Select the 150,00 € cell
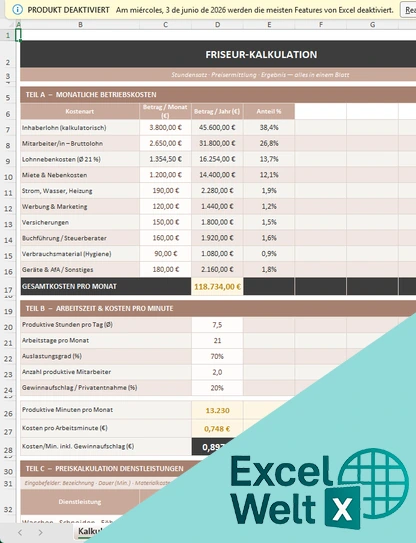Image resolution: width=416 pixels, height=543 pixels. [x=166, y=222]
